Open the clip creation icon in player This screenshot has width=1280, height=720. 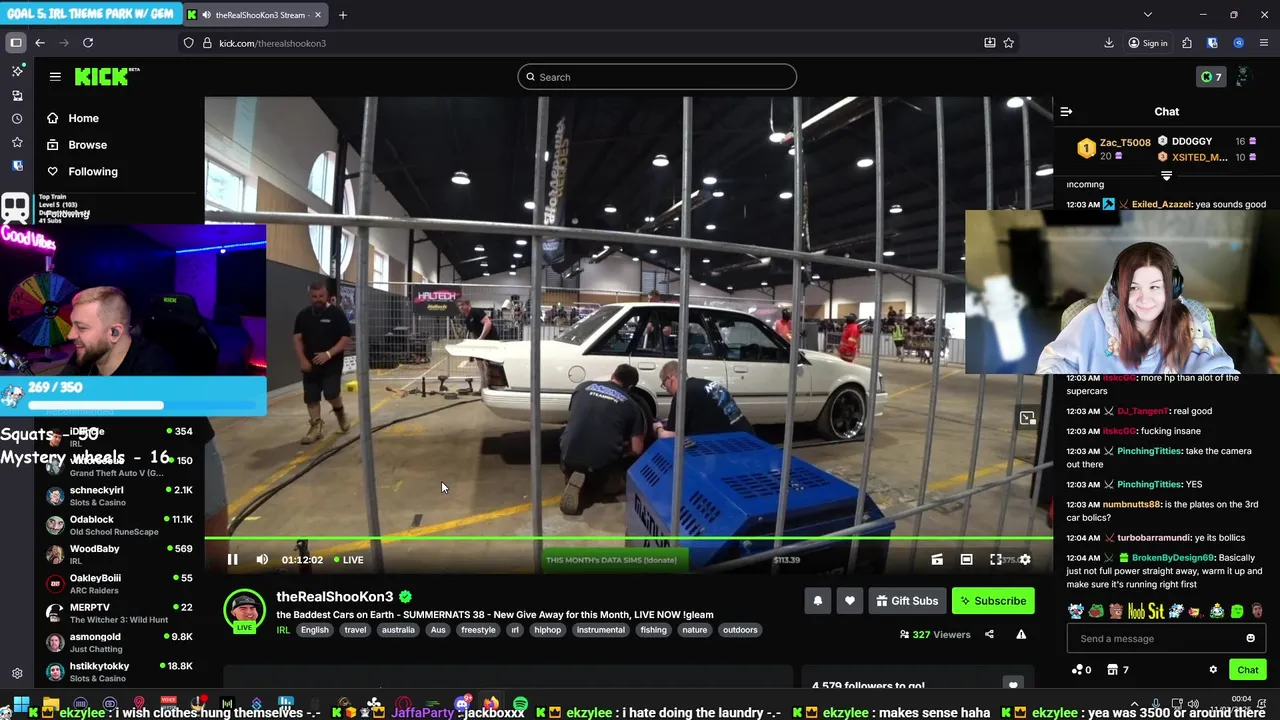click(937, 560)
